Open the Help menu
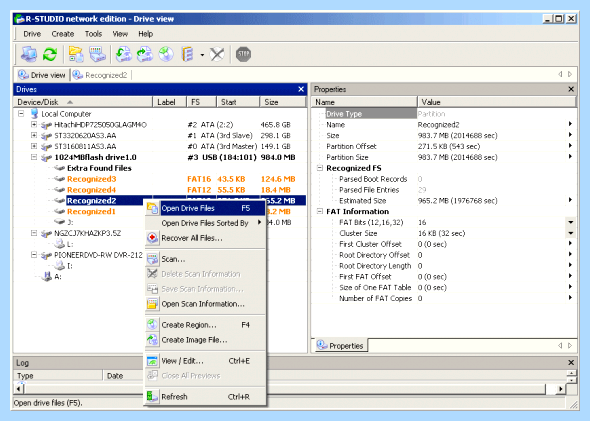 146,34
